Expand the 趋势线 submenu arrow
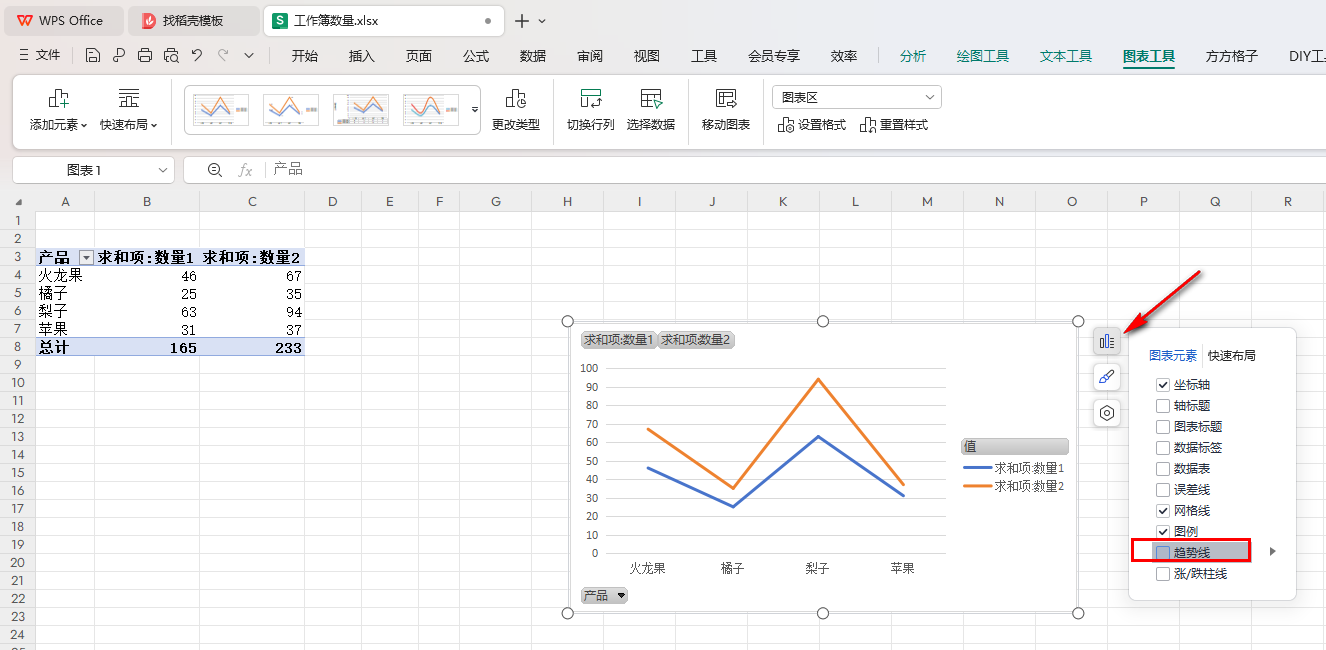 click(x=1273, y=551)
